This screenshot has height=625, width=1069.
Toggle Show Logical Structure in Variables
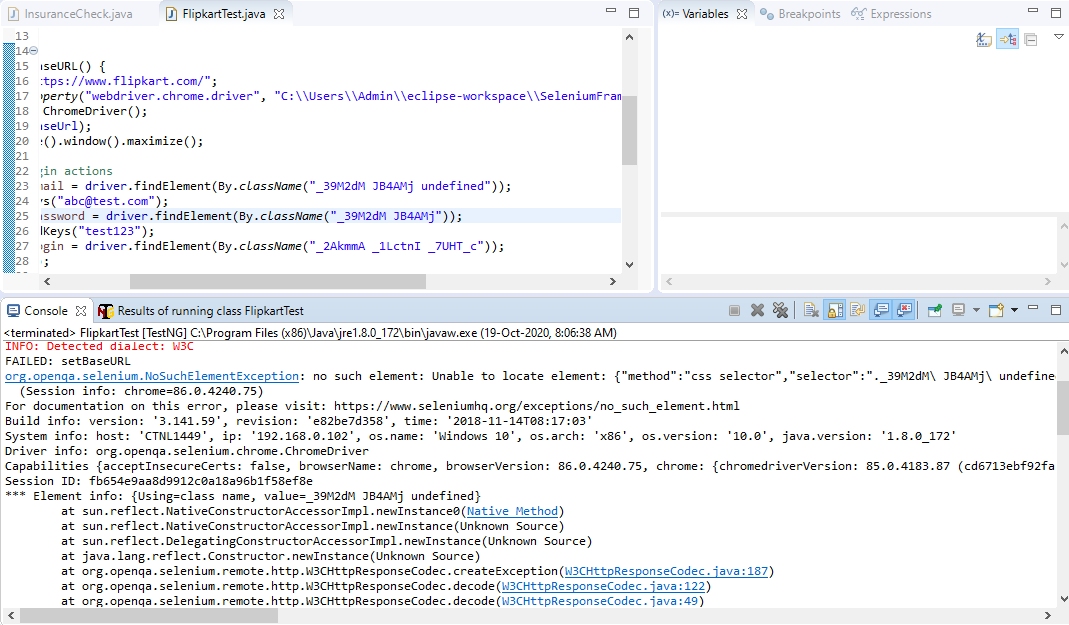pyautogui.click(x=1007, y=39)
